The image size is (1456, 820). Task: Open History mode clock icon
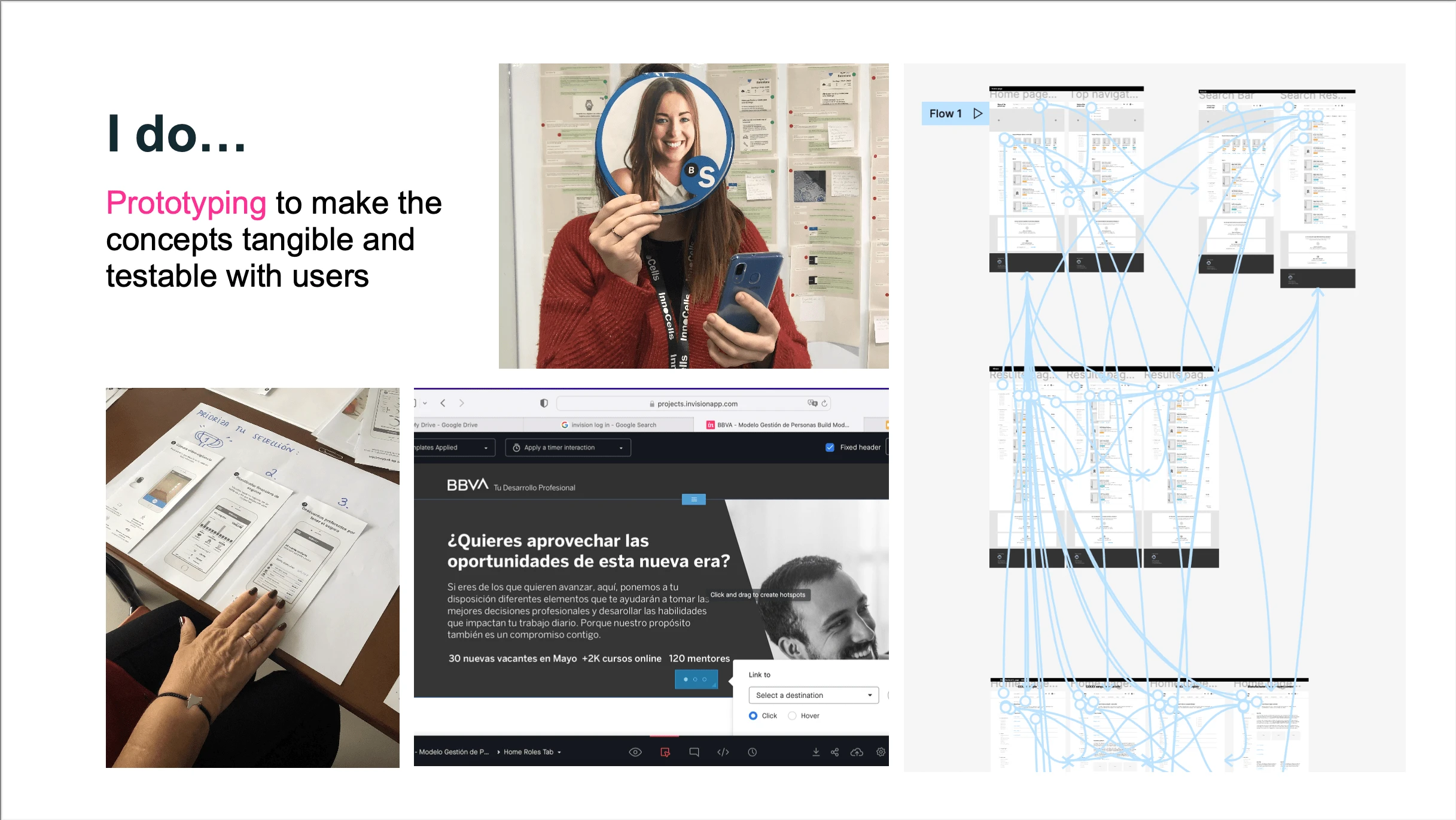[x=752, y=752]
